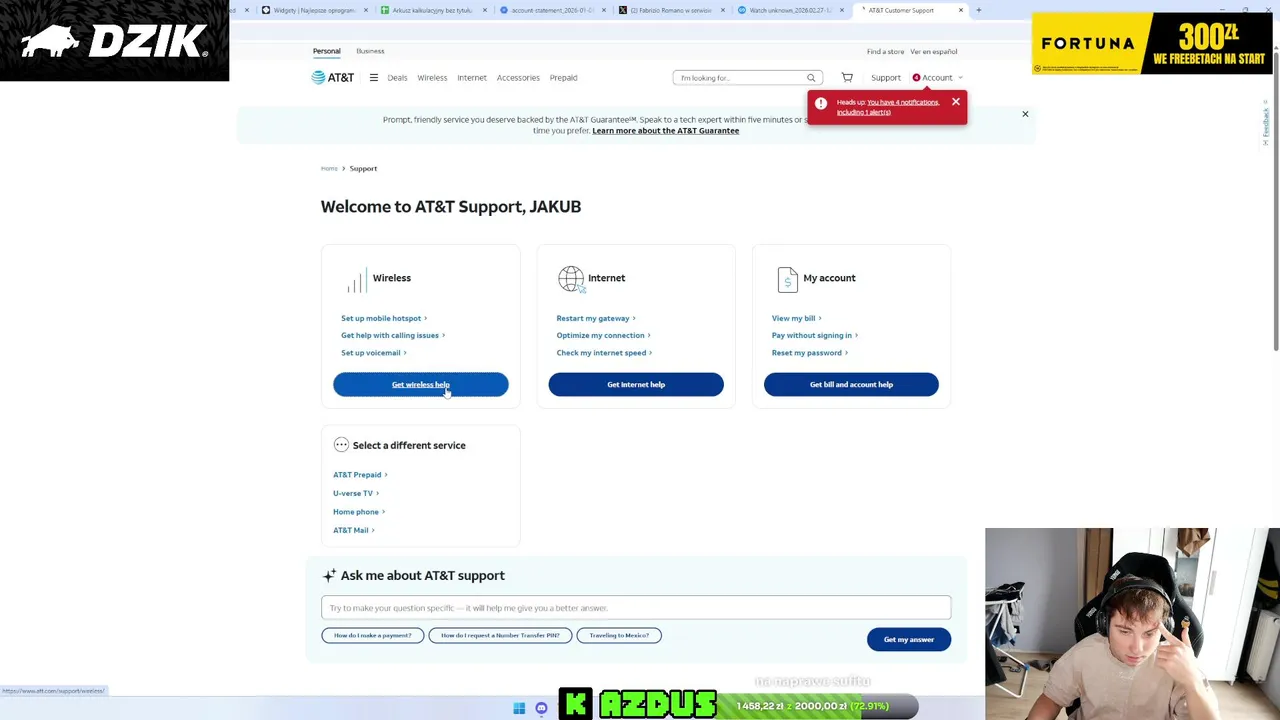This screenshot has width=1280, height=720.
Task: Open View my bill
Action: 797,318
